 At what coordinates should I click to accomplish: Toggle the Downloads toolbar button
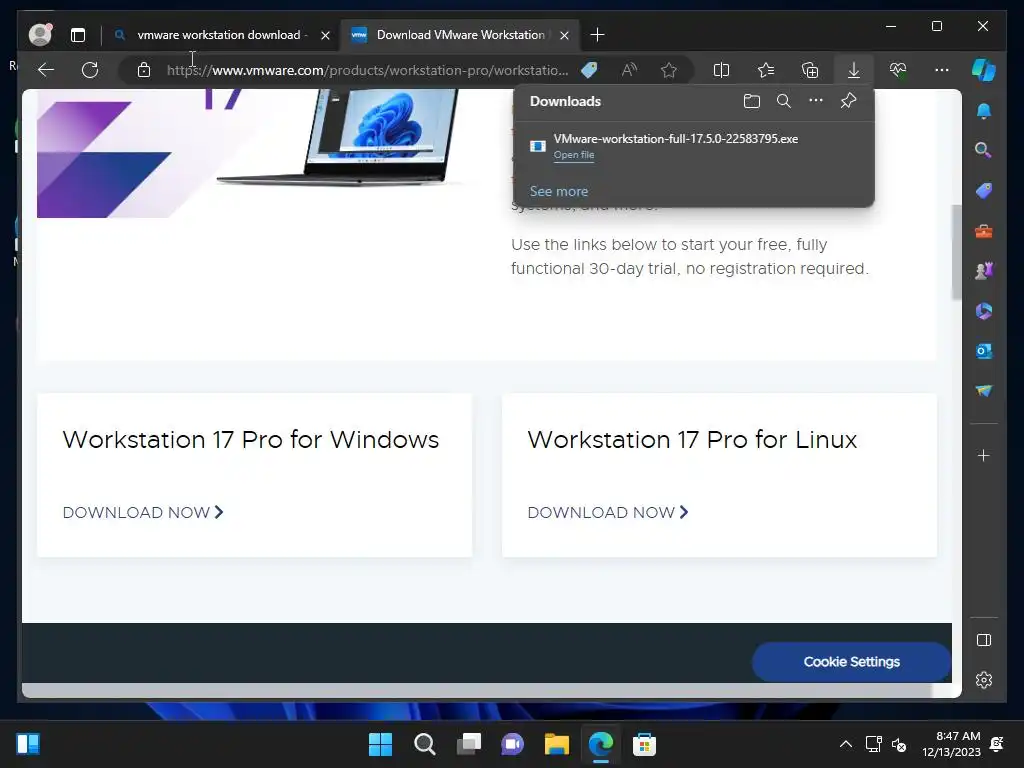coord(854,70)
